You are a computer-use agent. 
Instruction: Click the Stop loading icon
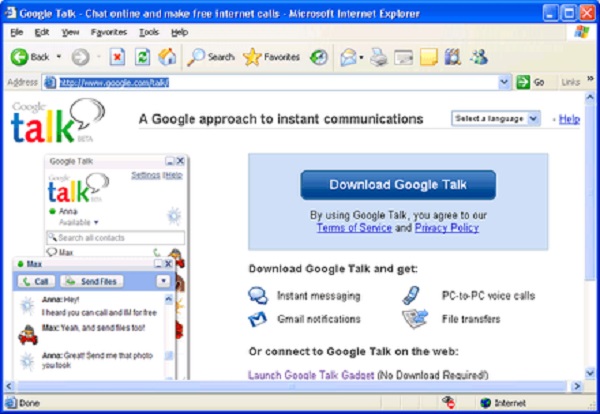pyautogui.click(x=117, y=57)
